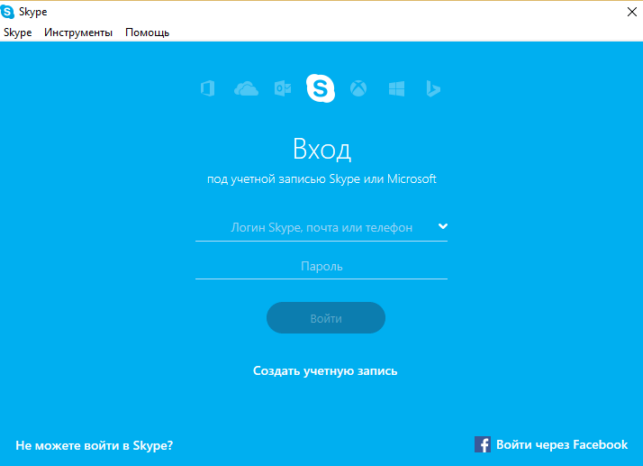Open the Skype menu

click(18, 32)
